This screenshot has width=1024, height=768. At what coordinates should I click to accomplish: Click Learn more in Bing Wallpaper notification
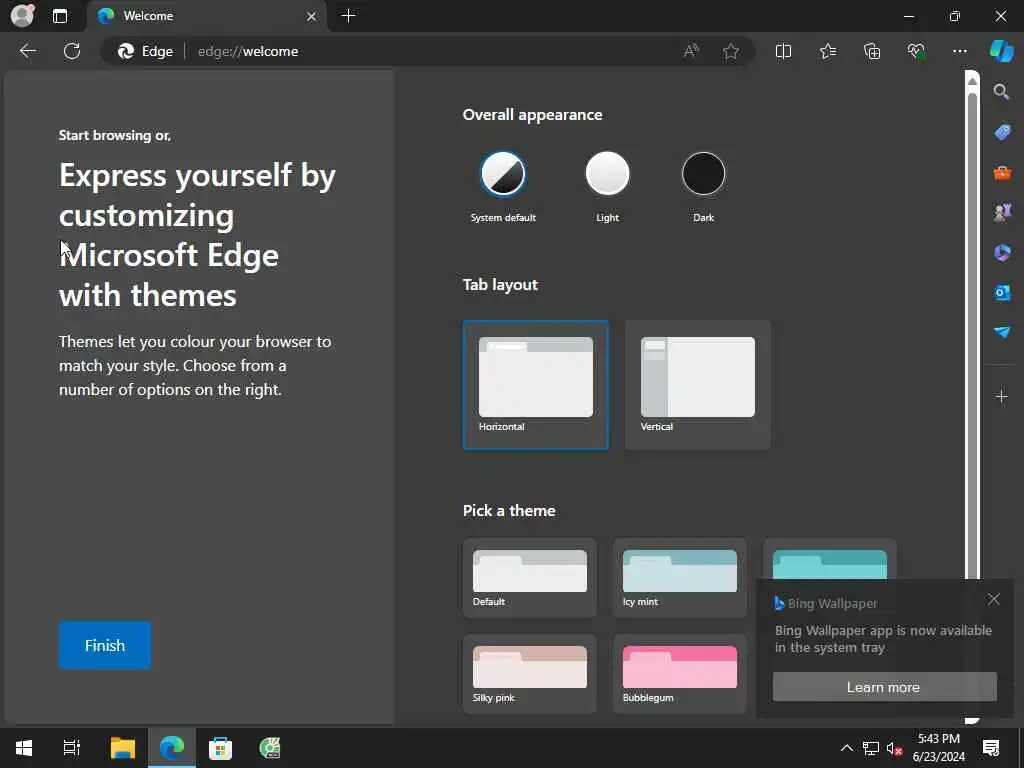coord(884,687)
